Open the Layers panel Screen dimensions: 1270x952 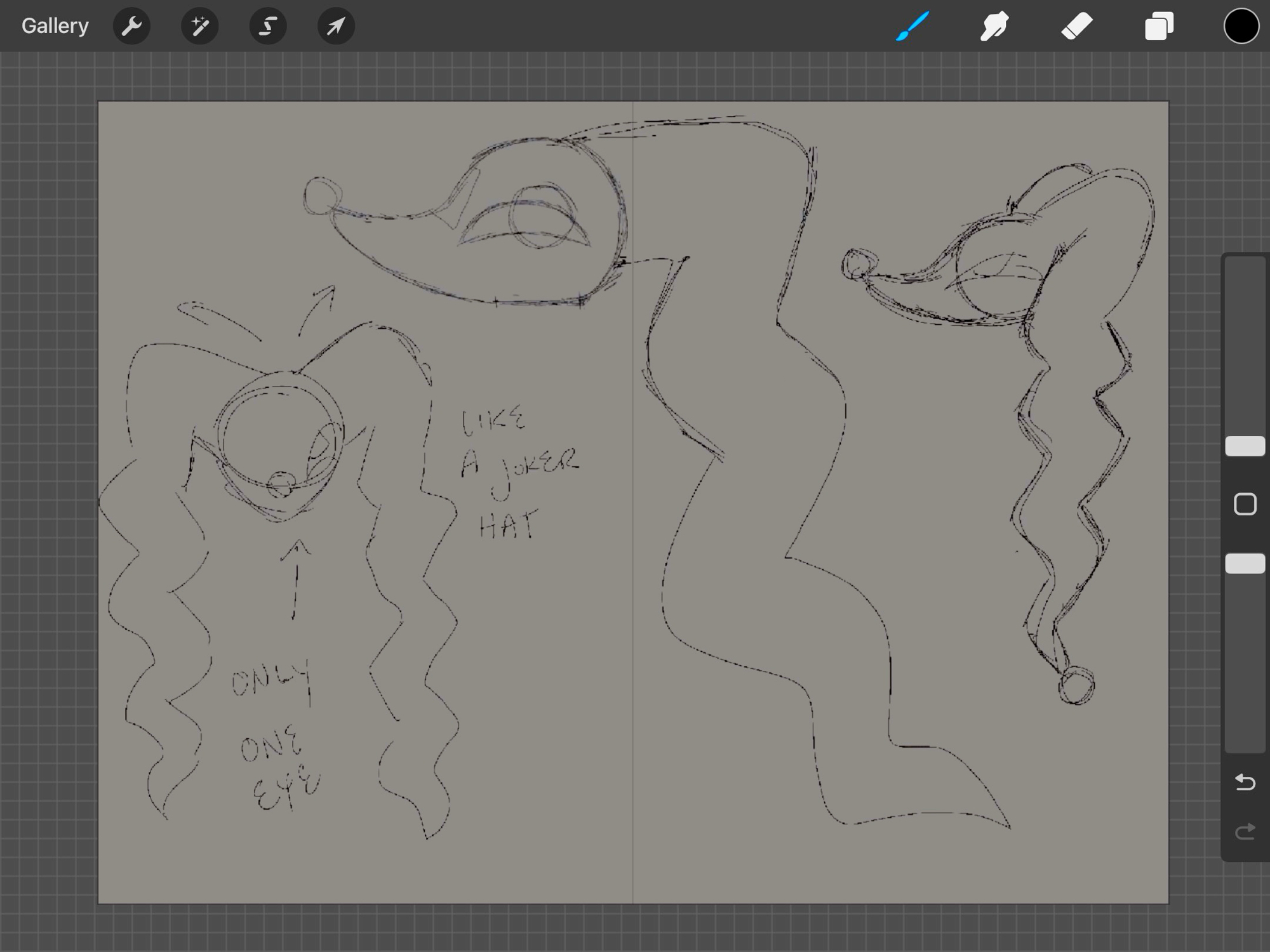point(1159,26)
